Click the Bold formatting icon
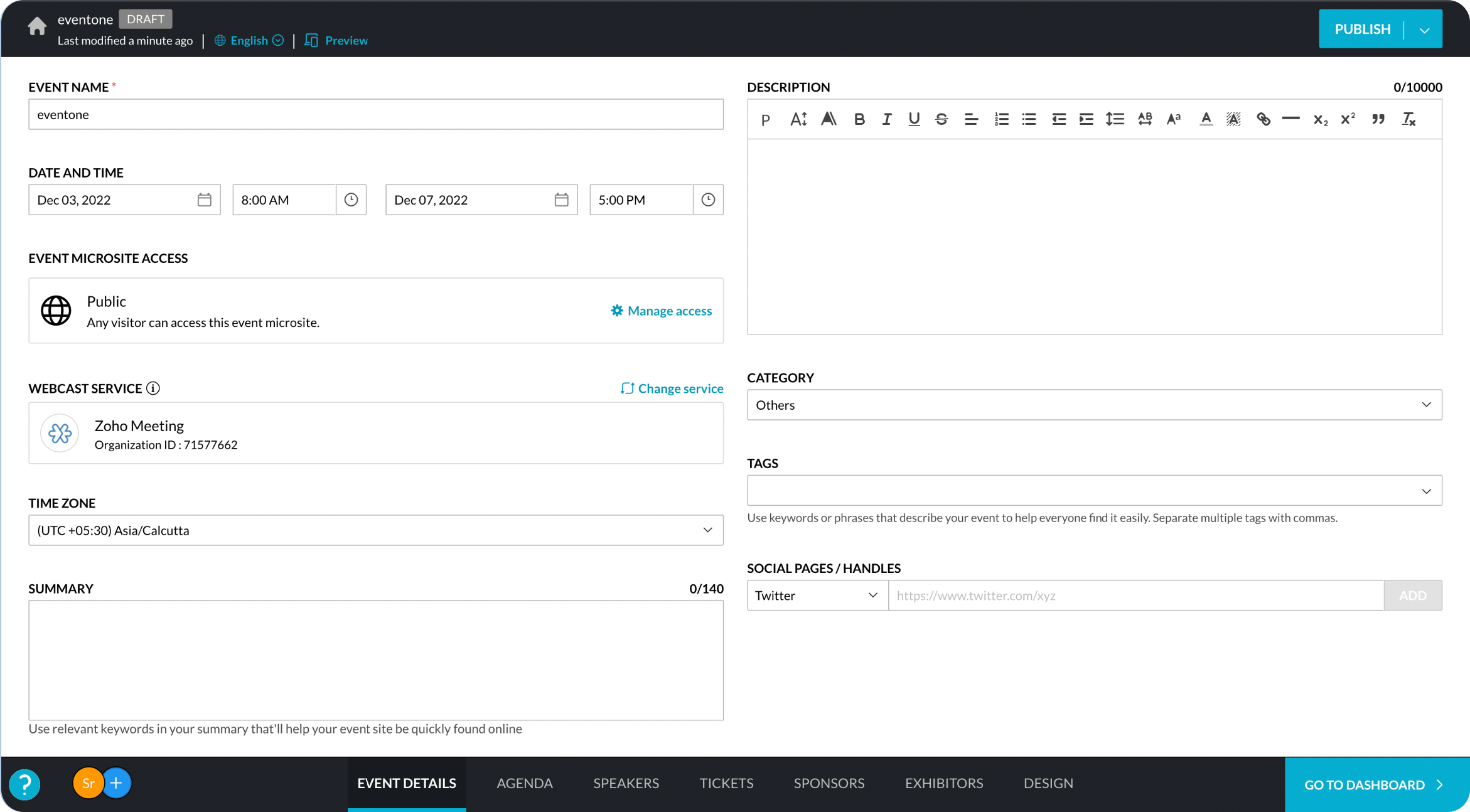 tap(859, 119)
